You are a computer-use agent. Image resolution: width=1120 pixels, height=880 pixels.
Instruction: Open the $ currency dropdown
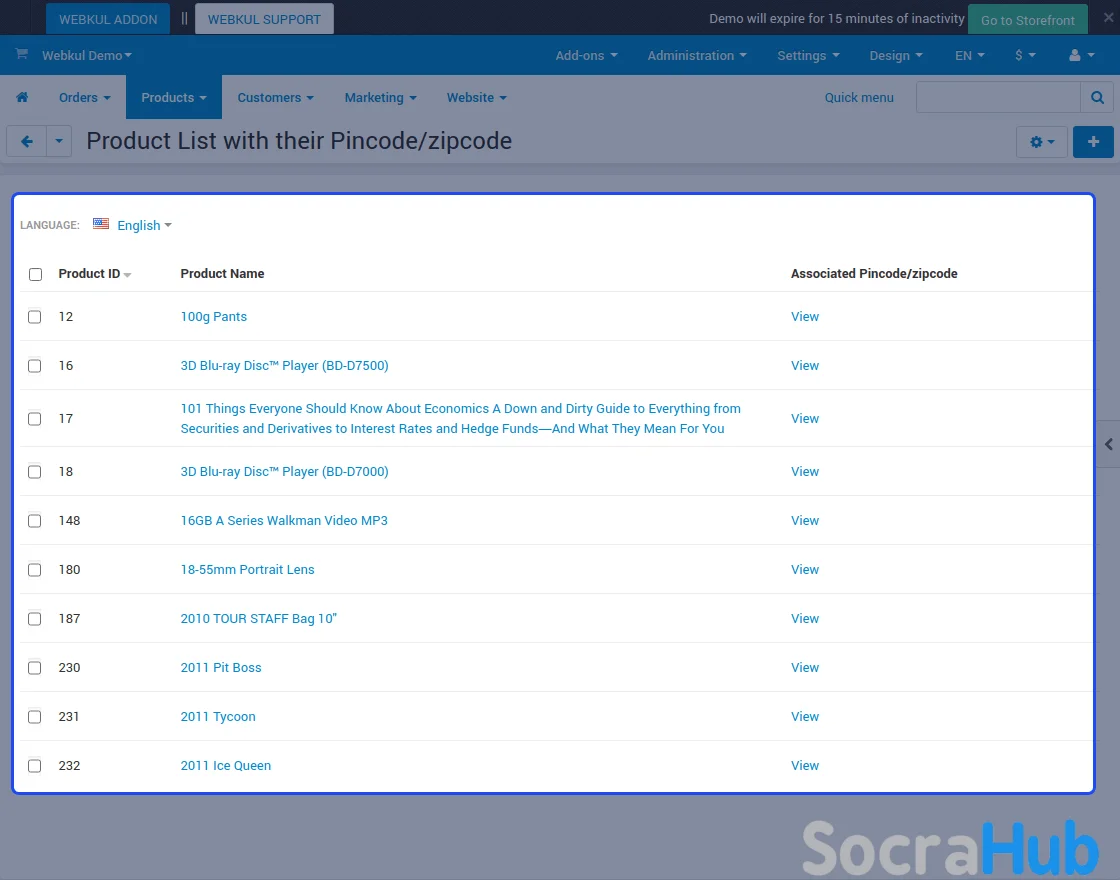(x=1025, y=55)
